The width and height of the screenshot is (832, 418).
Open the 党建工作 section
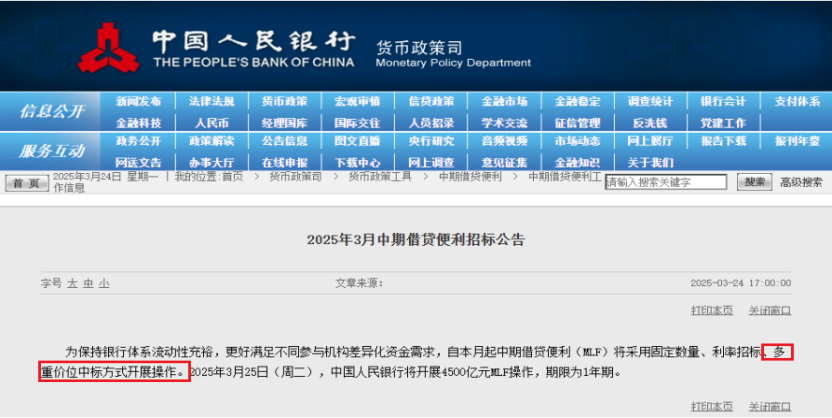723,123
